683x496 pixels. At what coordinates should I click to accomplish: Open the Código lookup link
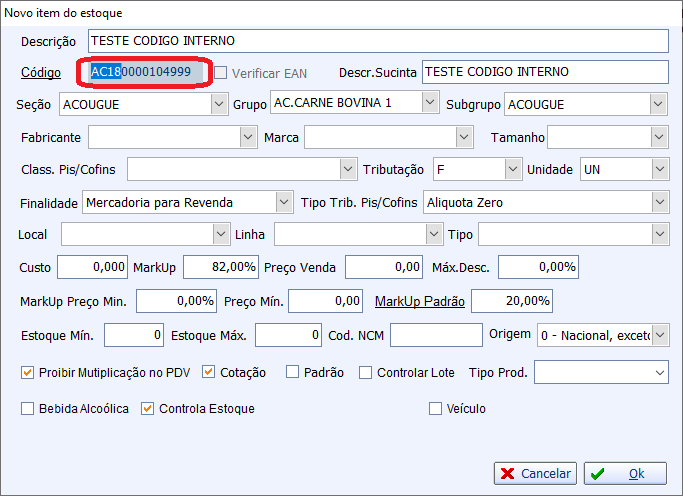[41, 73]
